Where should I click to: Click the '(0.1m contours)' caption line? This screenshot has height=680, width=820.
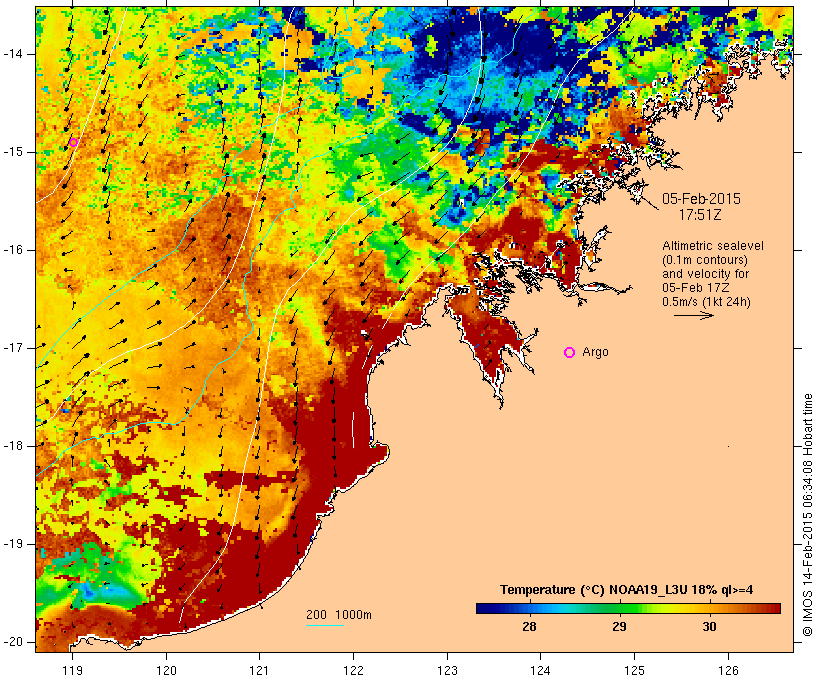coord(705,260)
